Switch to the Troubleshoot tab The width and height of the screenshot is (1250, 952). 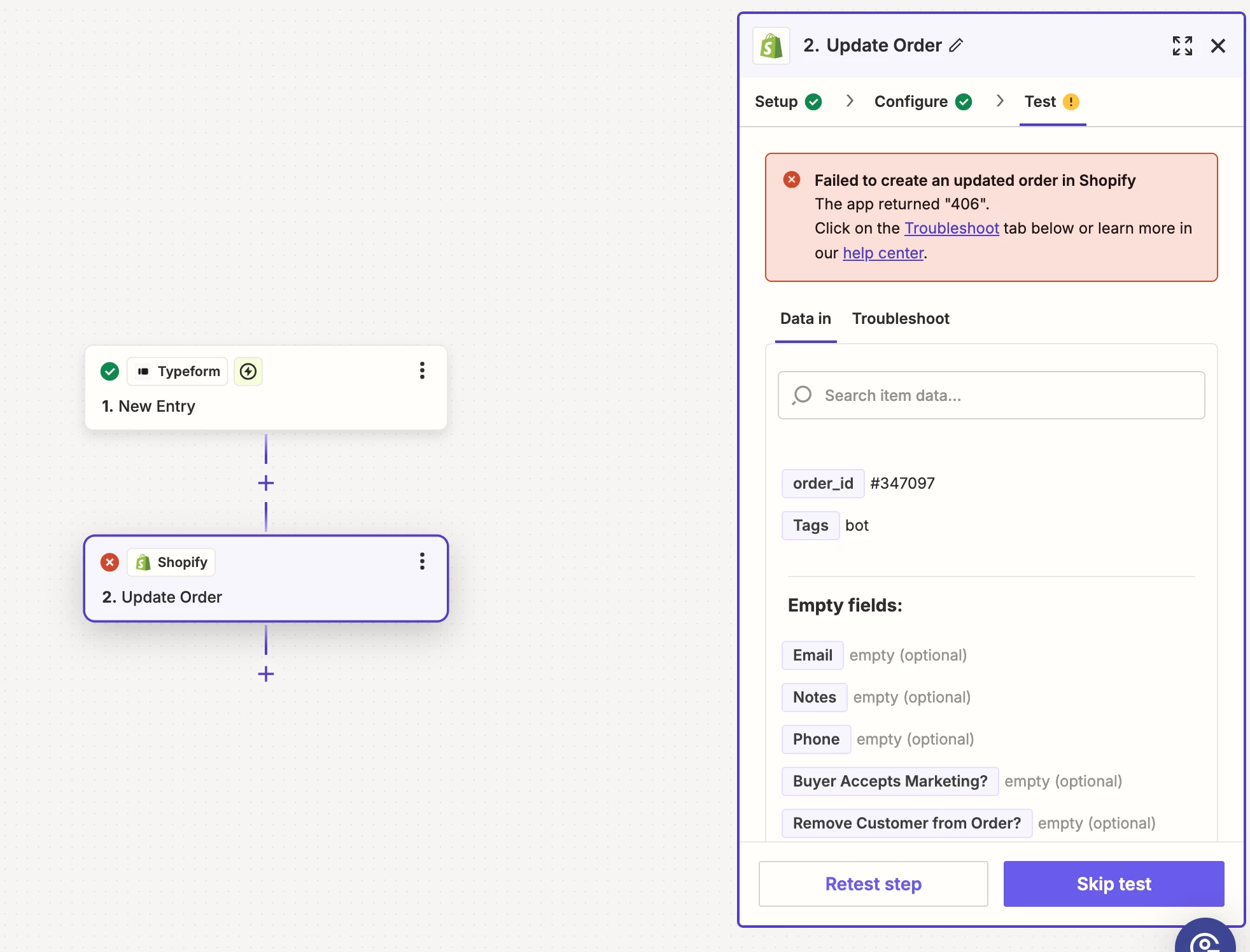click(x=901, y=319)
